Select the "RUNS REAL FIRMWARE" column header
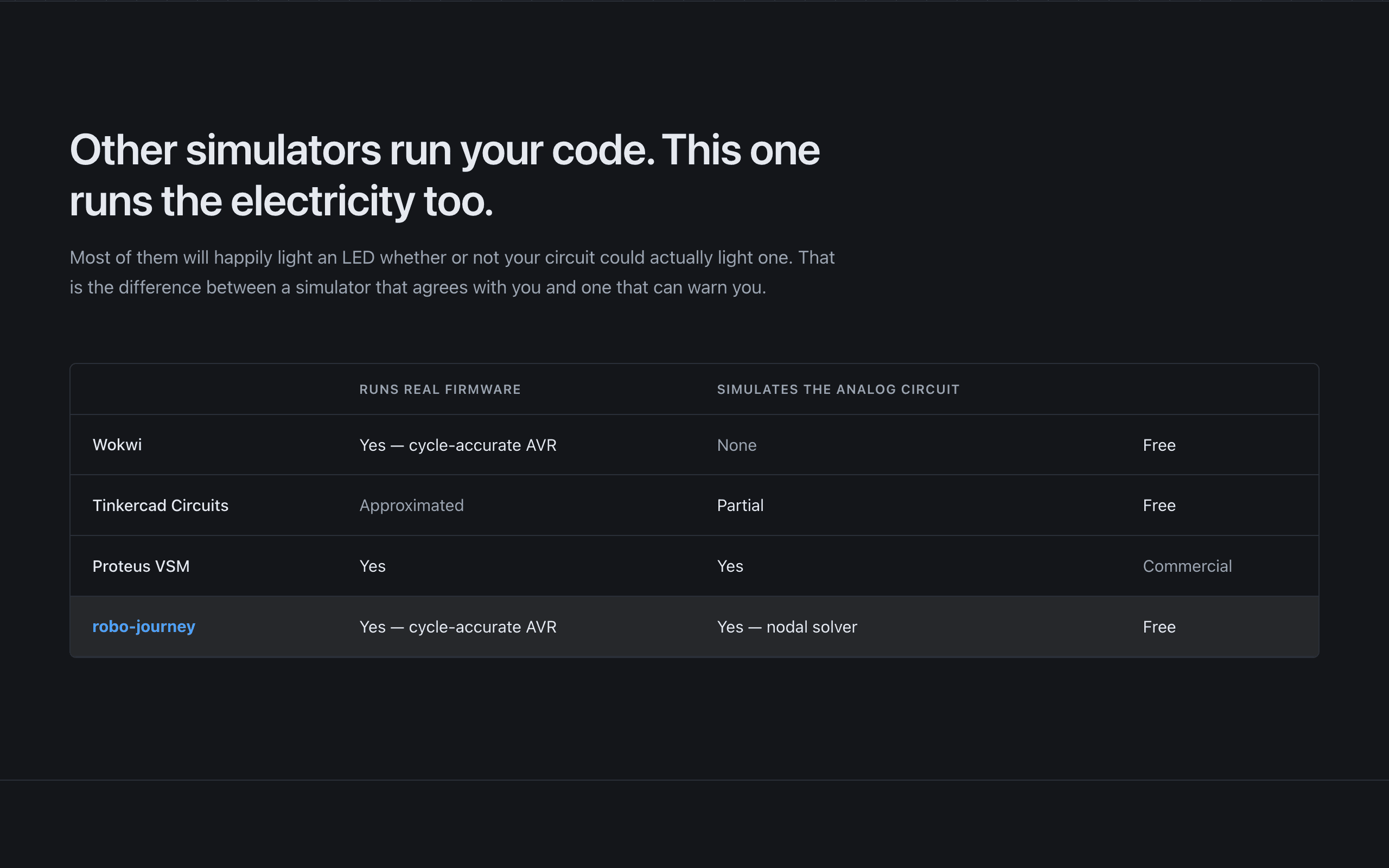Image resolution: width=1389 pixels, height=868 pixels. click(439, 389)
